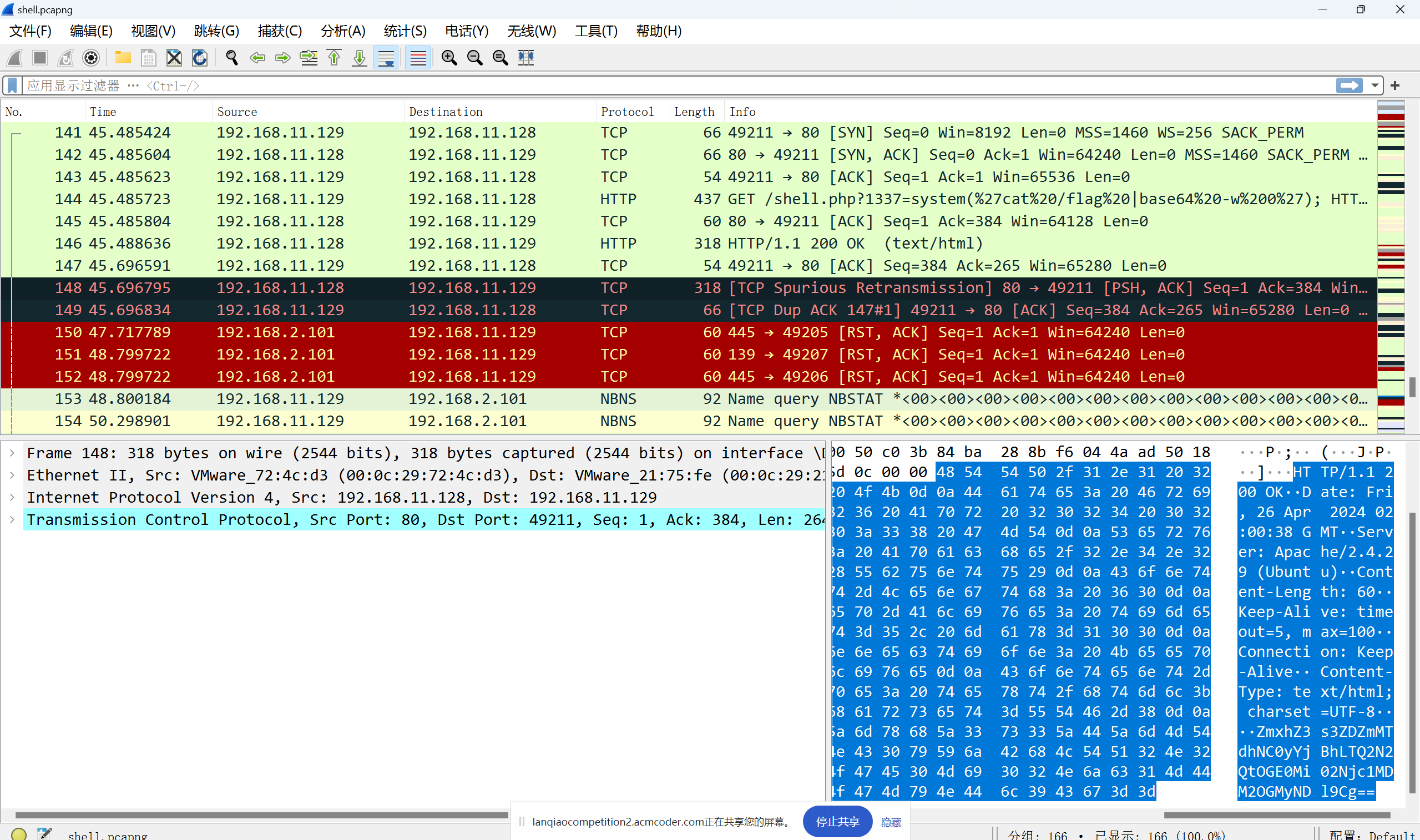
Task: Save the capture file
Action: pos(148,57)
